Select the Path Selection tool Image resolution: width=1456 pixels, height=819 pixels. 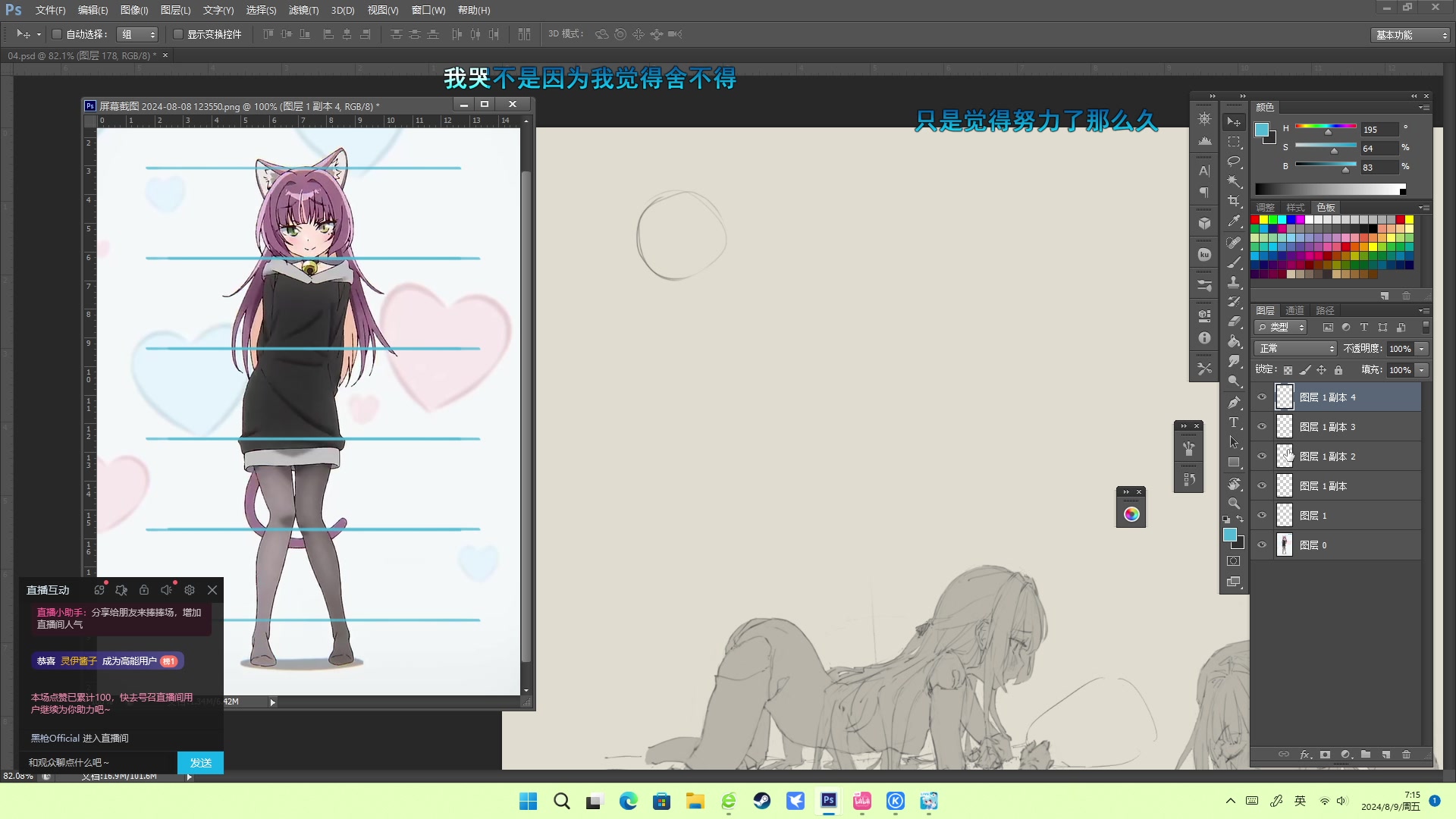(x=1235, y=442)
